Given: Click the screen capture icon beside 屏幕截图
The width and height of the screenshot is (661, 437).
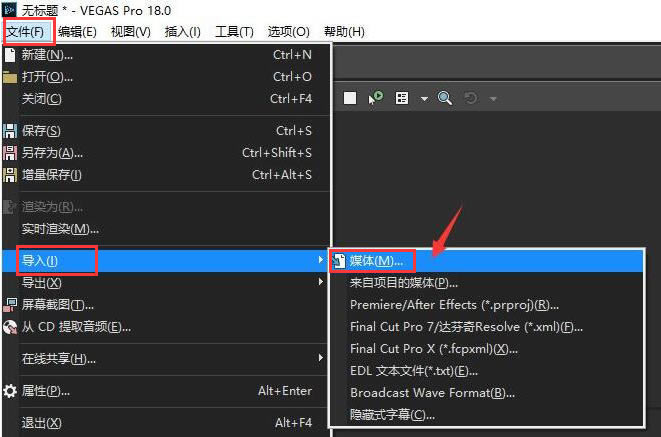Looking at the screenshot, I should tap(10, 304).
